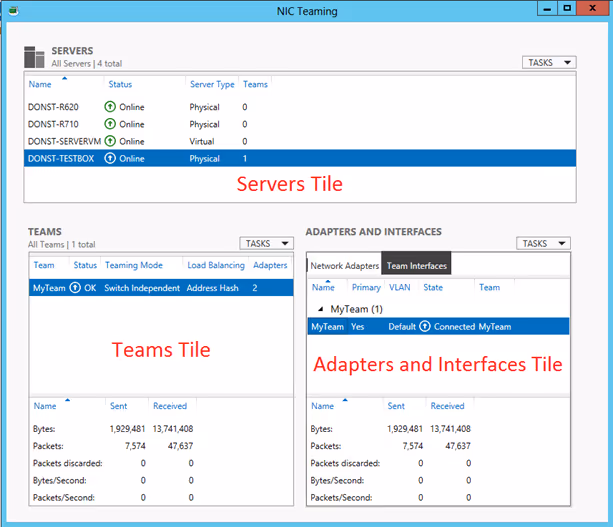Click Switch Independent teaming mode cell
The height and width of the screenshot is (527, 613).
pos(142,288)
